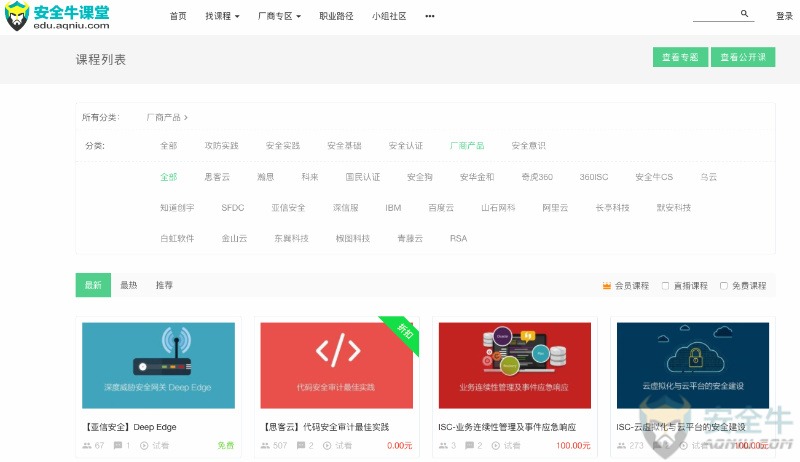Switch to the 推荐 tab

(x=164, y=285)
